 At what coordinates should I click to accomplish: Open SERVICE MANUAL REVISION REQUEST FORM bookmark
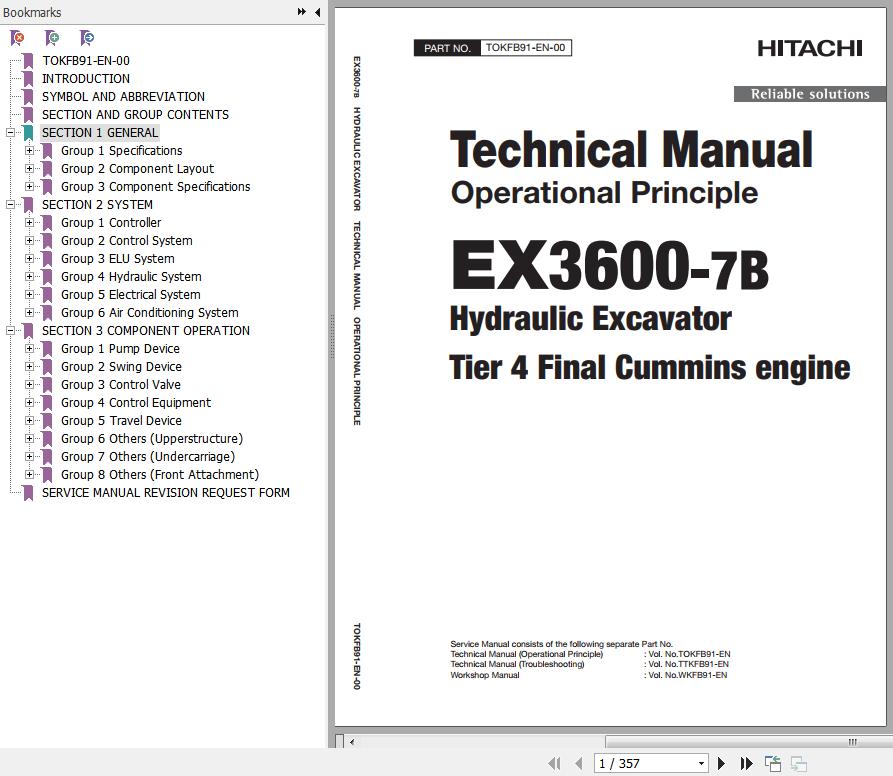click(x=165, y=493)
